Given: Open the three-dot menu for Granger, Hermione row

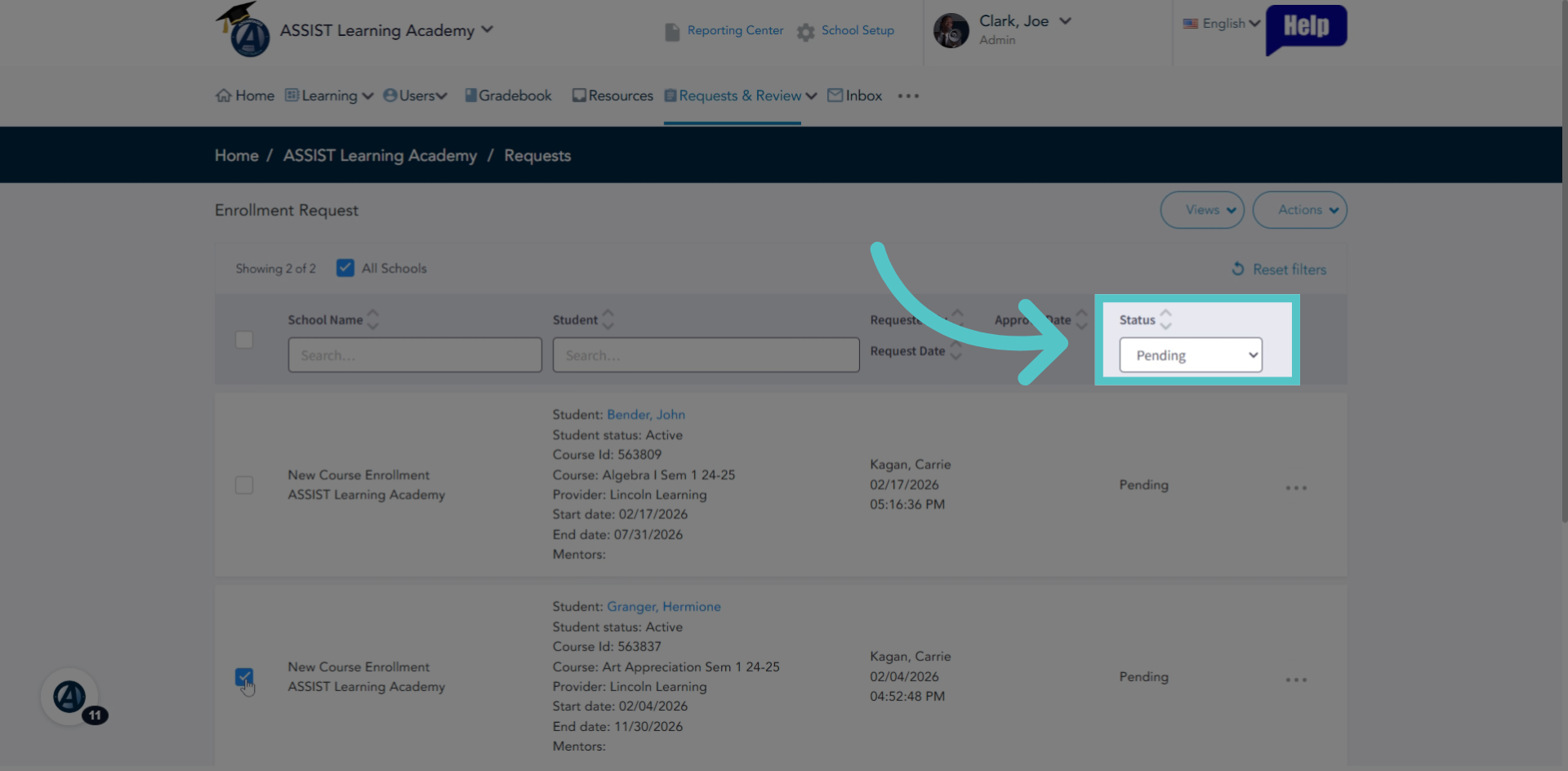Looking at the screenshot, I should tap(1296, 680).
